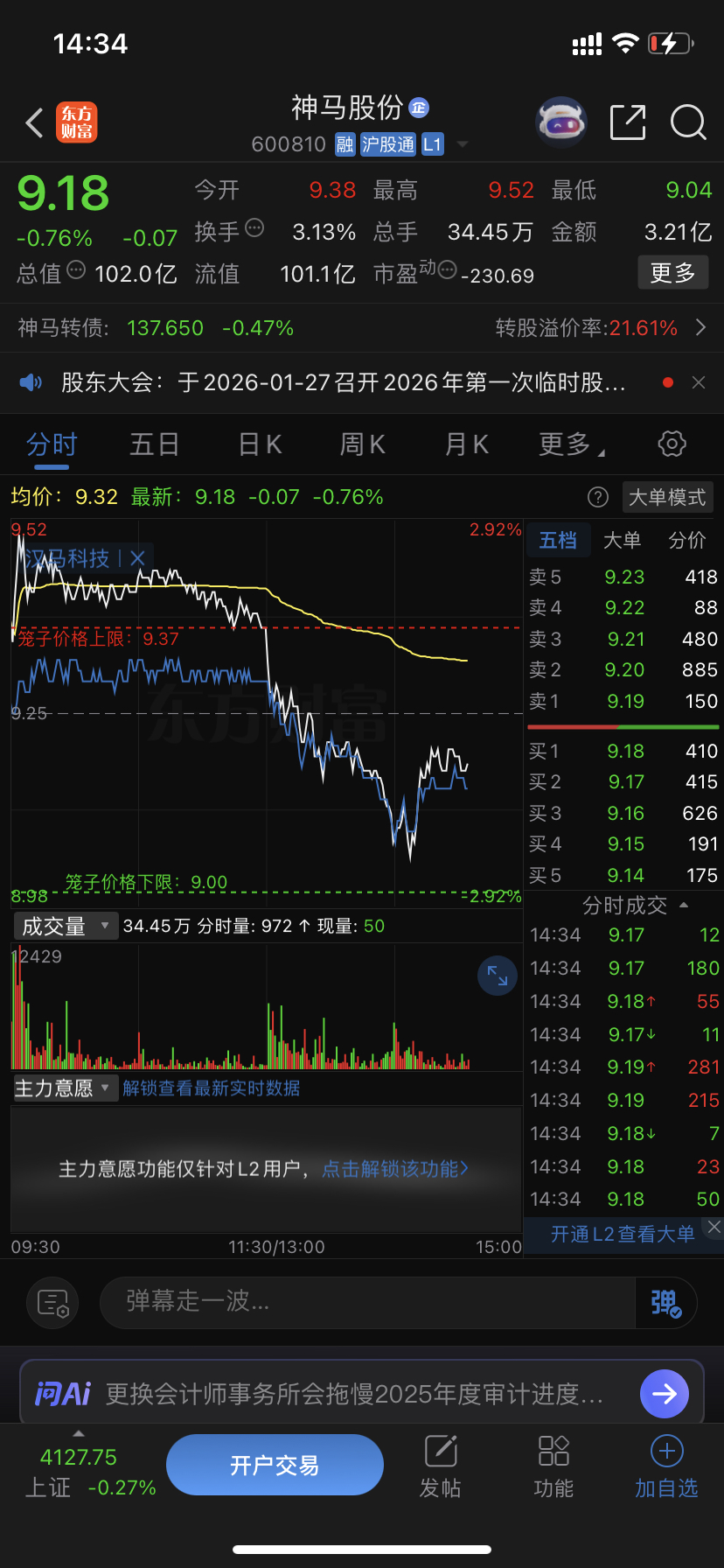Click 开通L2查看大单 banner
Screen dimensions: 724x1568
coord(623,1234)
